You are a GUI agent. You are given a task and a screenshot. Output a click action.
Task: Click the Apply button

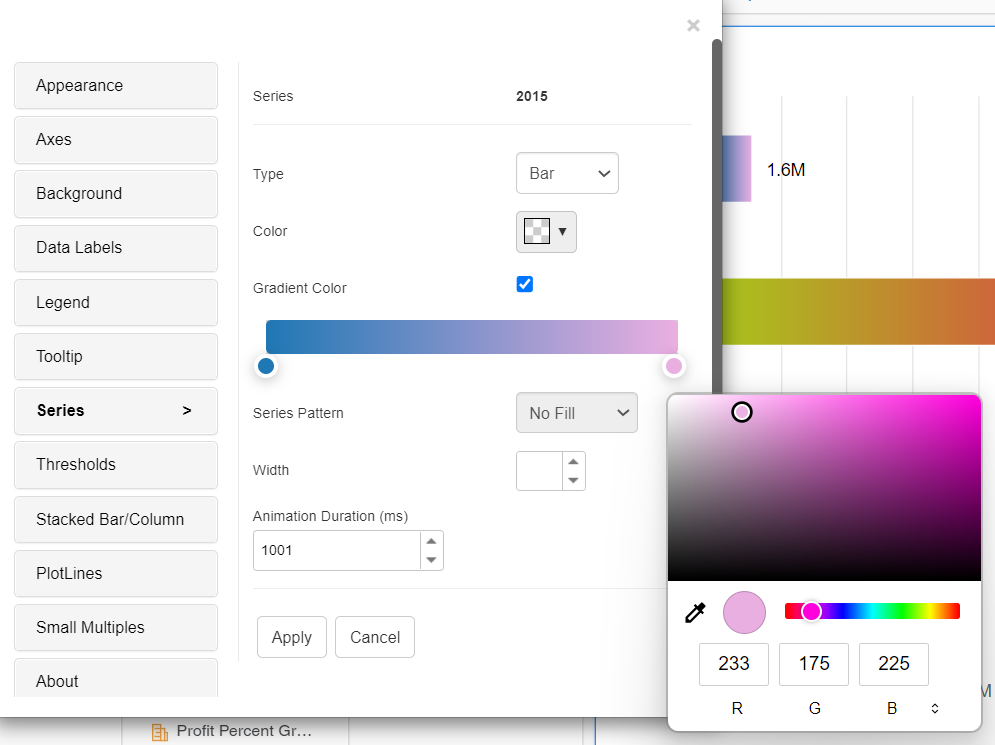point(291,637)
